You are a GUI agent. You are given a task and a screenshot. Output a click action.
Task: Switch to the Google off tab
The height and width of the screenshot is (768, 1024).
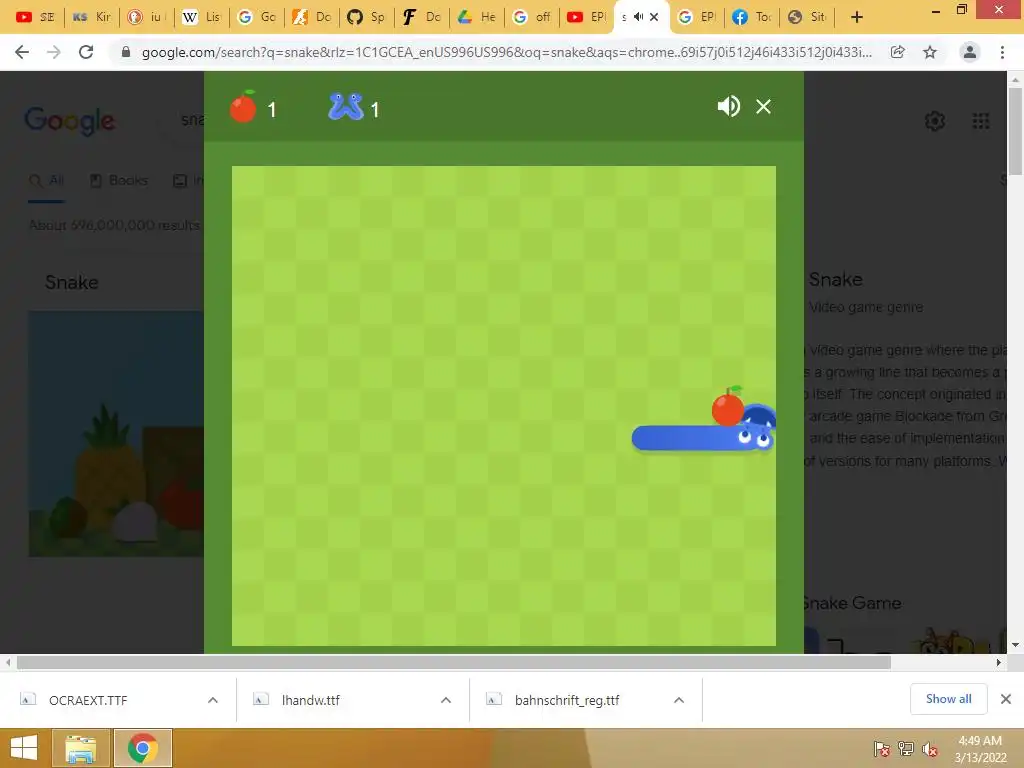[532, 17]
